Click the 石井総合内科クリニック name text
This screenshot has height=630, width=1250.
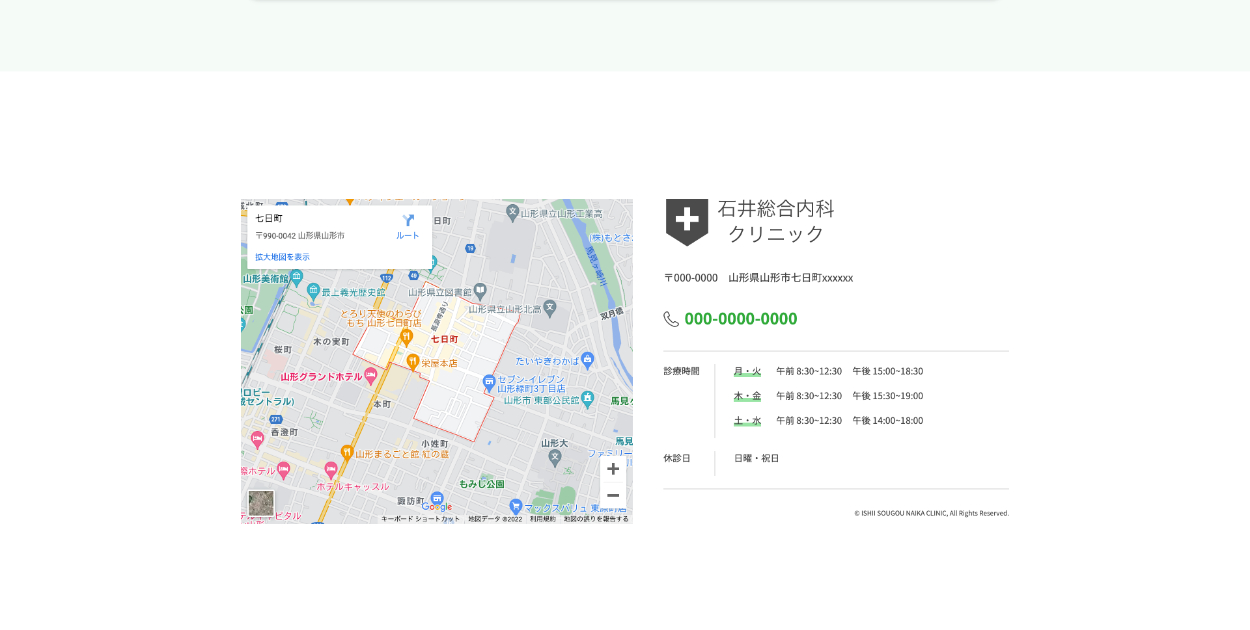point(775,221)
